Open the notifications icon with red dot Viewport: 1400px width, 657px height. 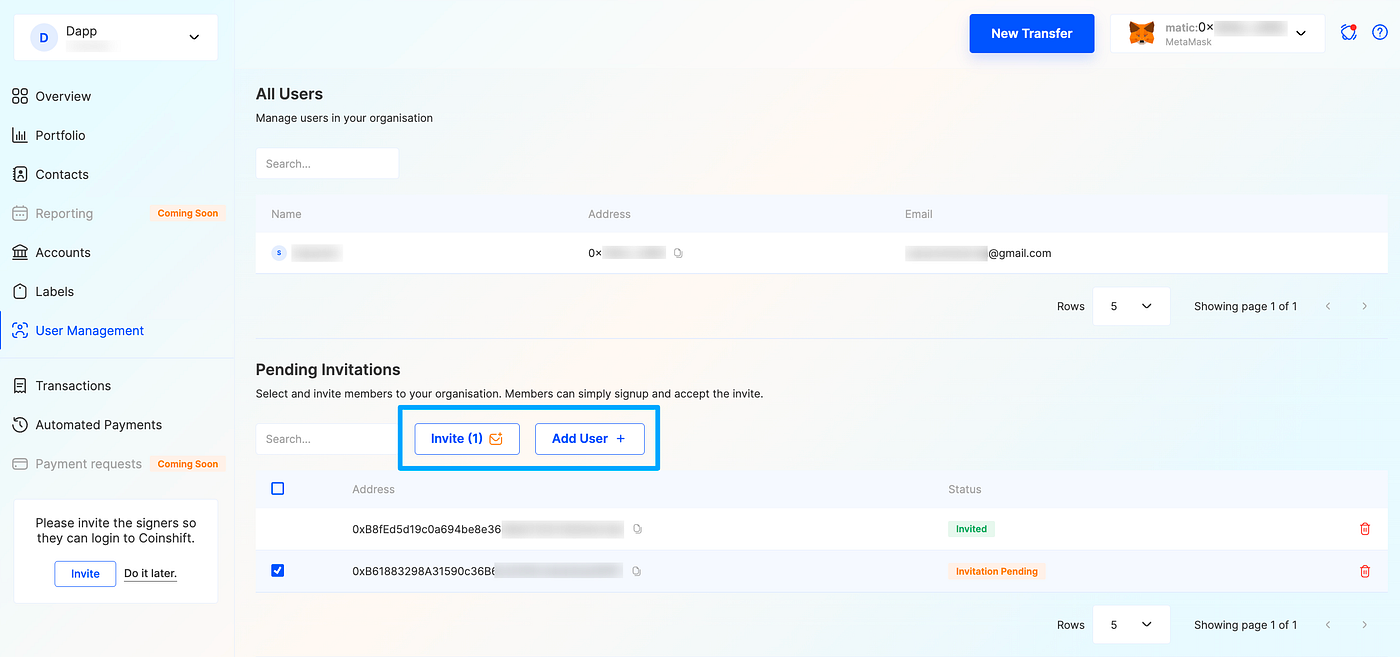tap(1349, 33)
